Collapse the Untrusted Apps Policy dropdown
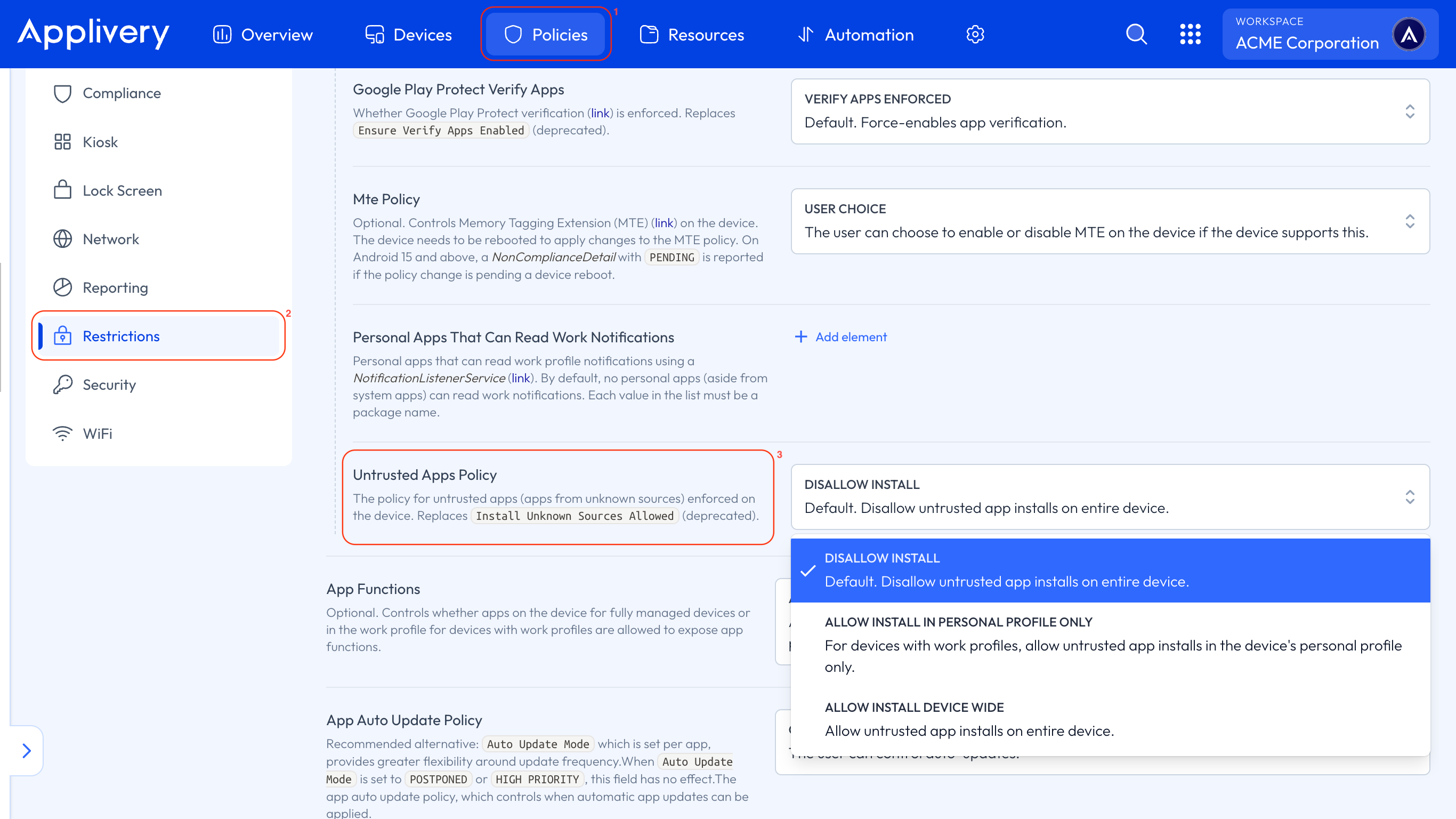This screenshot has width=1456, height=819. (x=1110, y=496)
